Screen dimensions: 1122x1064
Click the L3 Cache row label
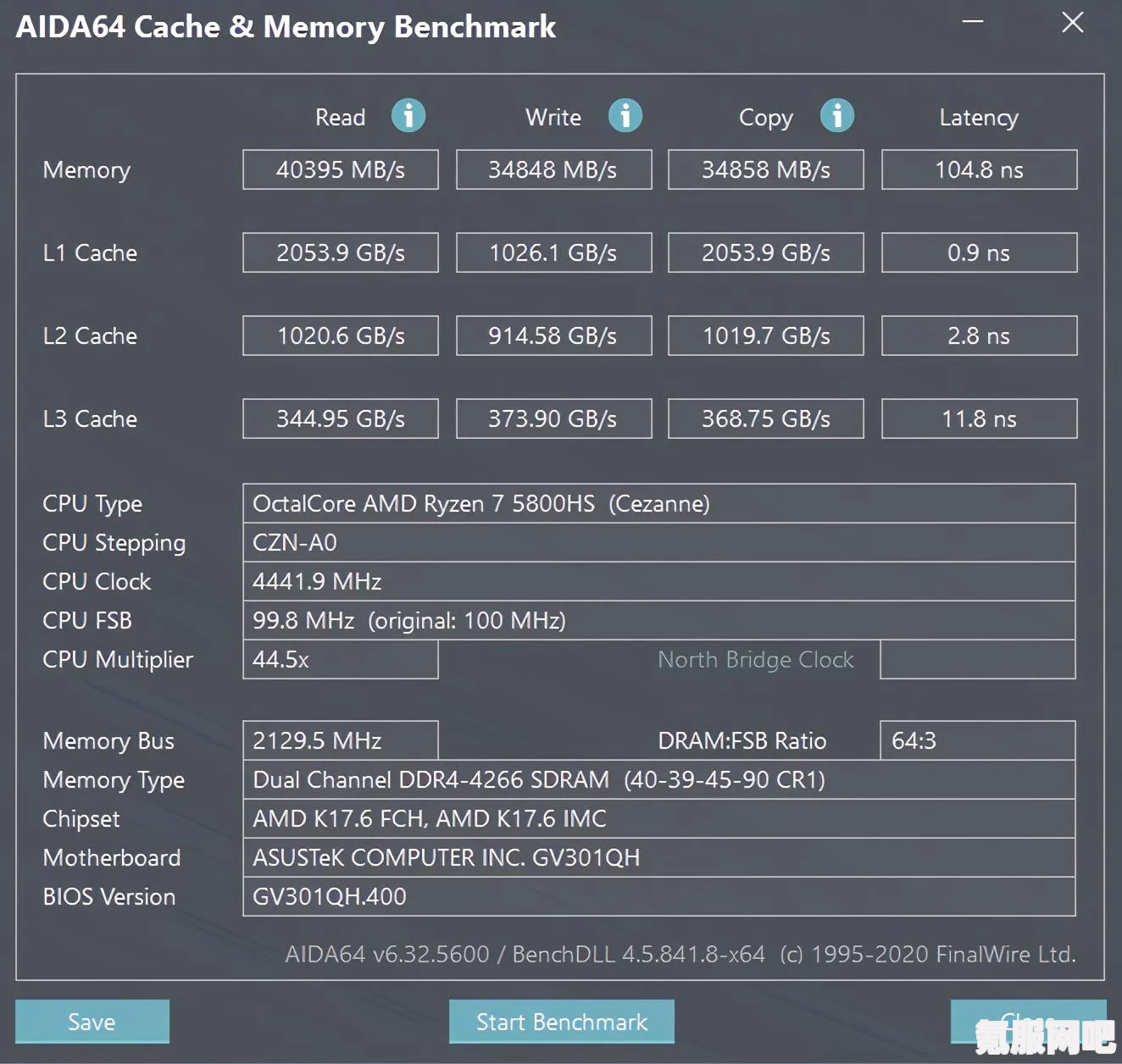coord(90,418)
